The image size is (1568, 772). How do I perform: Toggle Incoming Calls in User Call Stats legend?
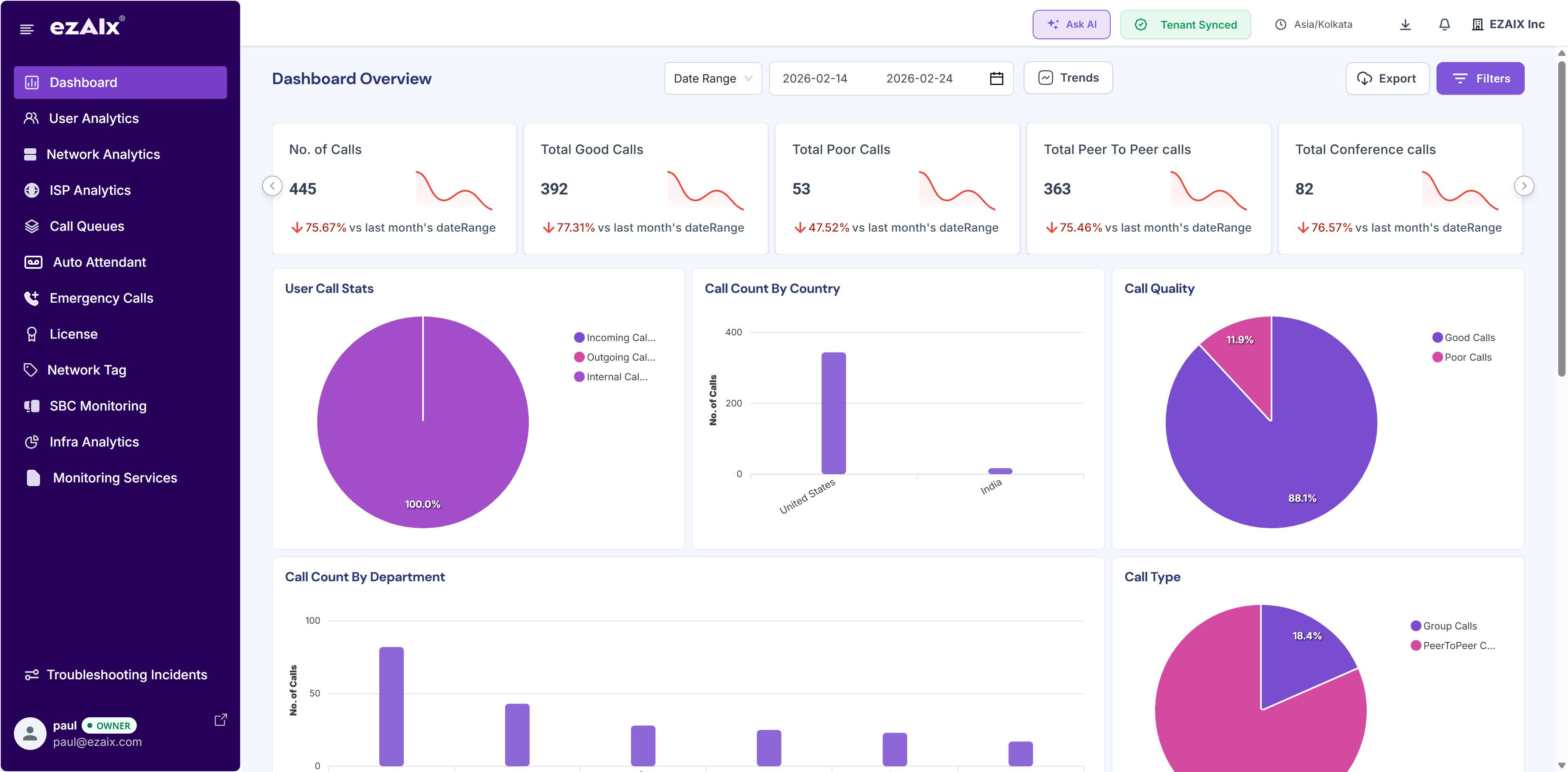[615, 337]
